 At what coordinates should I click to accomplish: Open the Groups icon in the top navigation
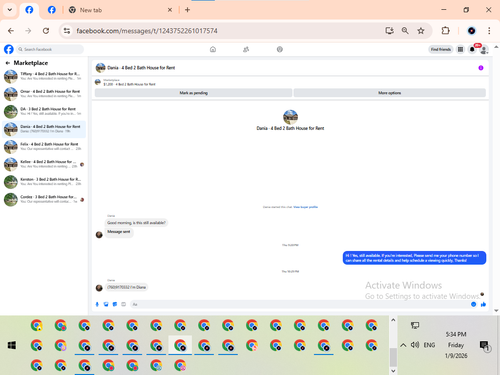click(280, 49)
